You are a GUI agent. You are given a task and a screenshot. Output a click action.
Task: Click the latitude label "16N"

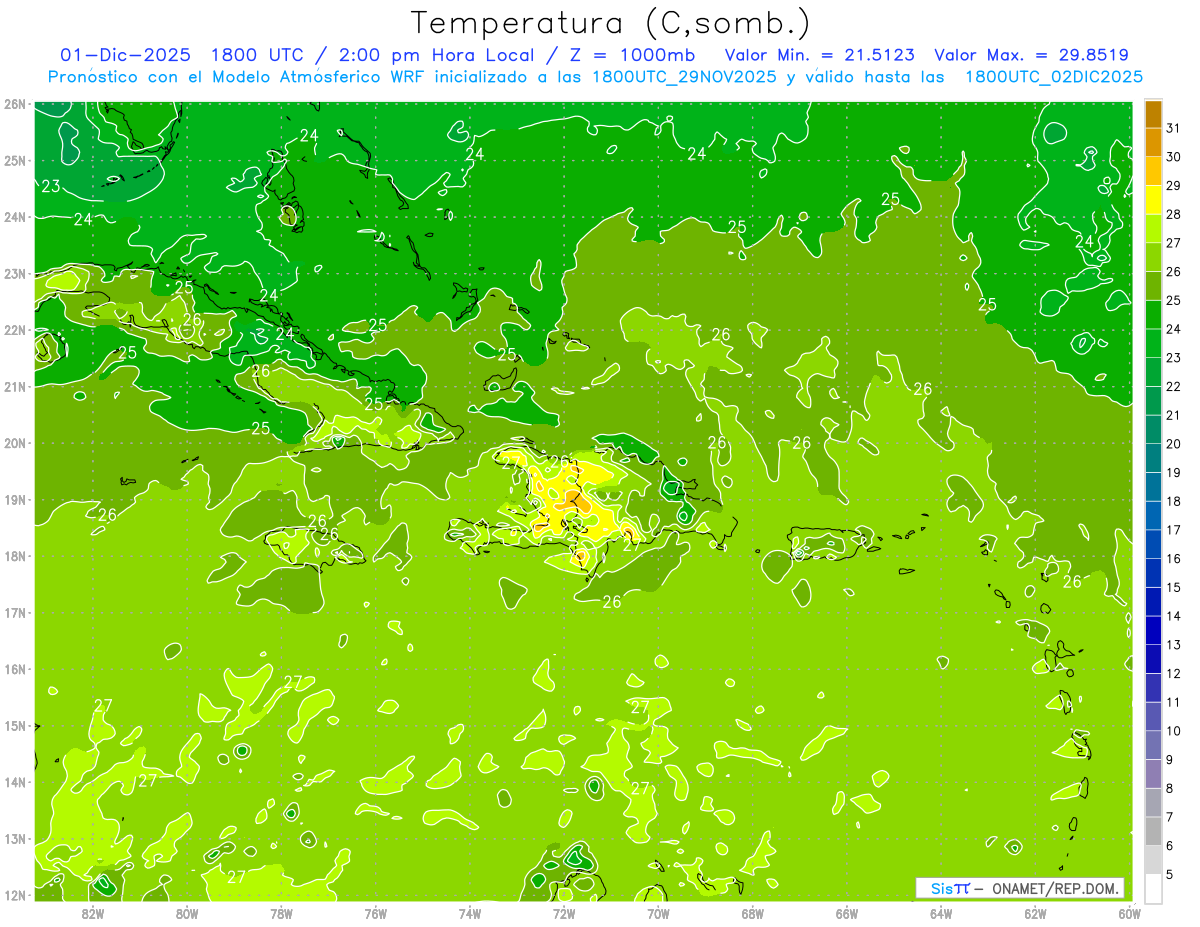15,669
